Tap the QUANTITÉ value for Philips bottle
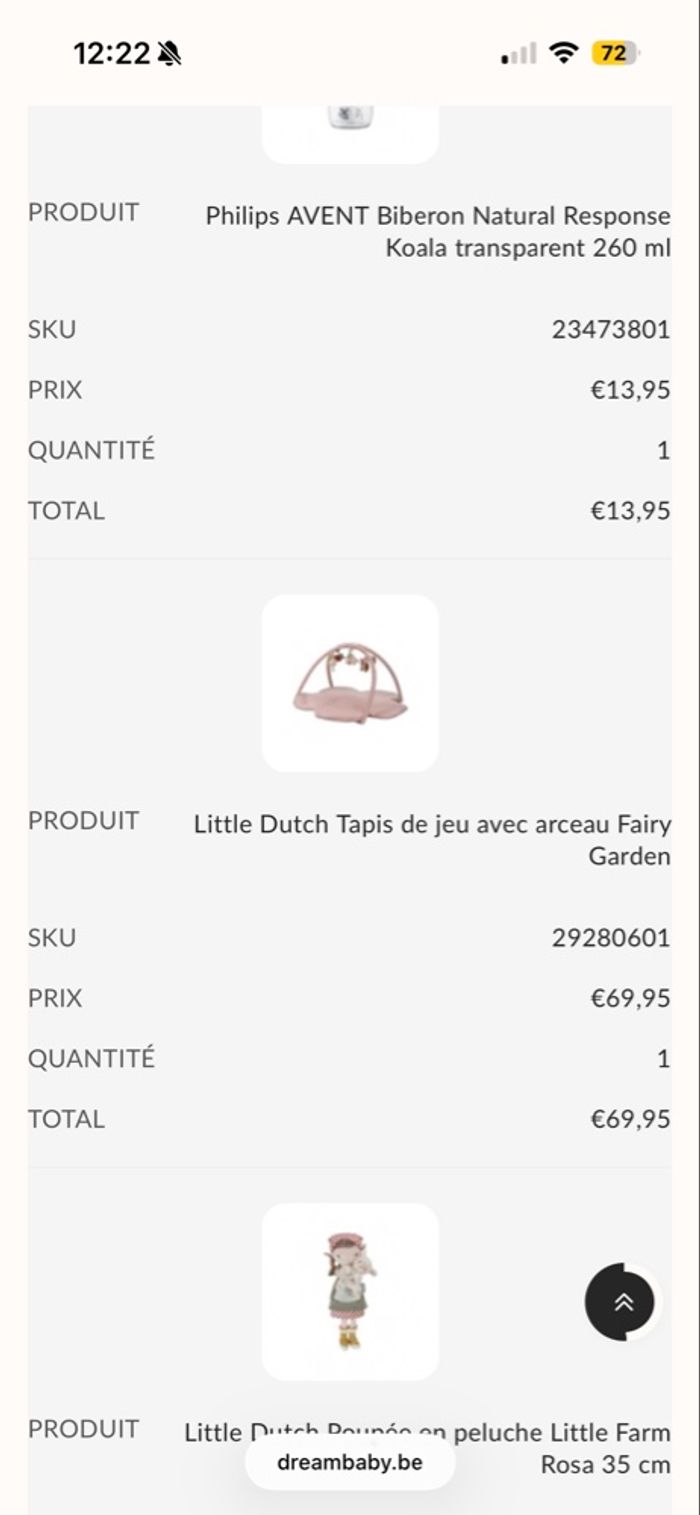The width and height of the screenshot is (700, 1515). (662, 450)
